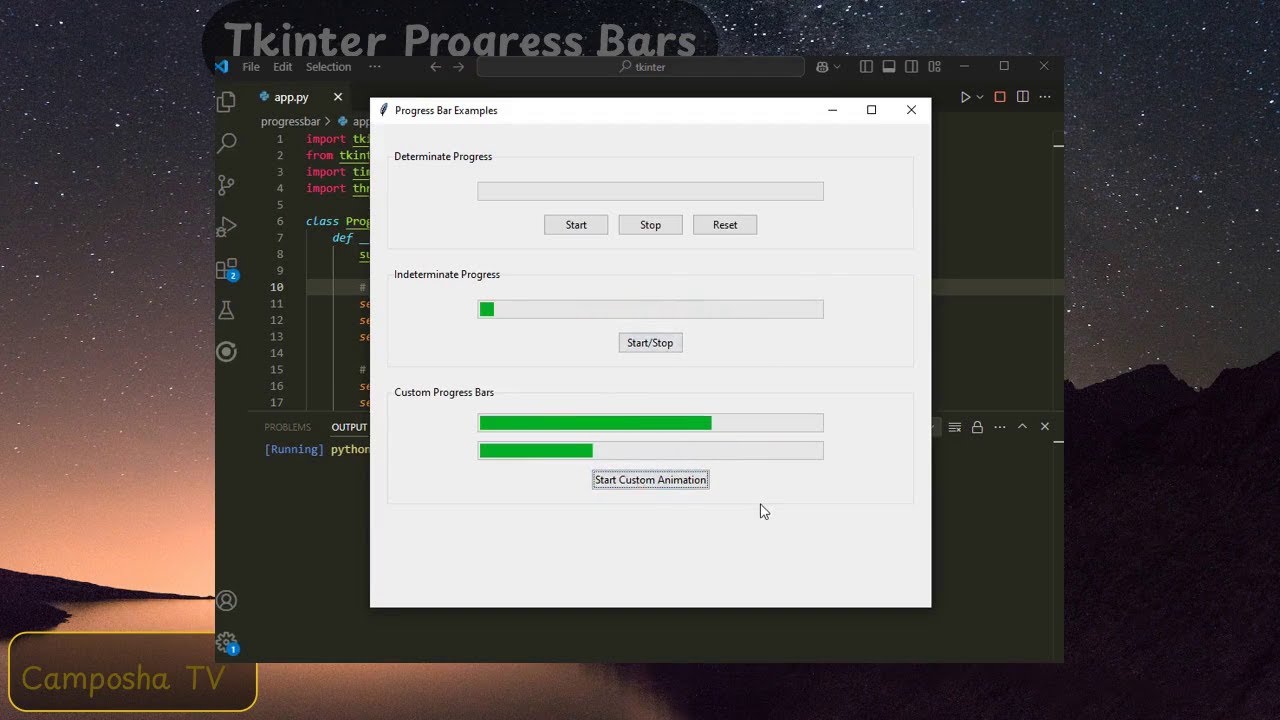
Task: Open the Customize Layout icon
Action: click(x=934, y=67)
